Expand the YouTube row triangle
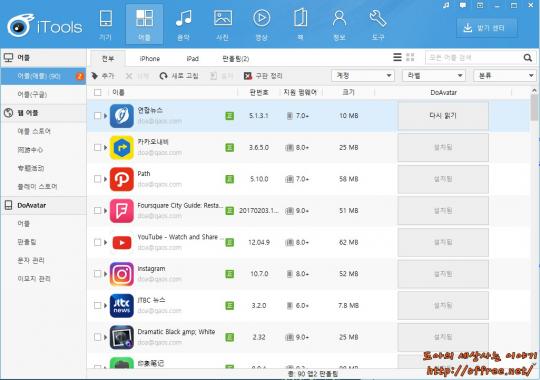This screenshot has width=540, height=380. pos(106,242)
